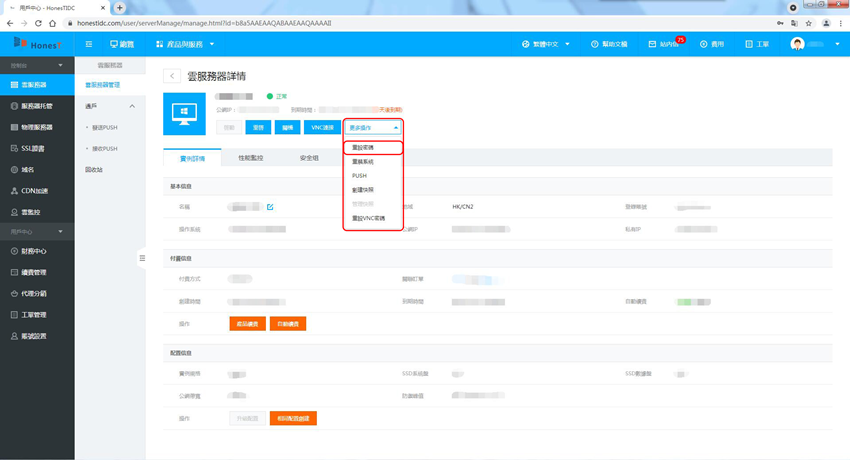Open 幫助文檔 help documents
The width and height of the screenshot is (850, 460).
(x=609, y=44)
